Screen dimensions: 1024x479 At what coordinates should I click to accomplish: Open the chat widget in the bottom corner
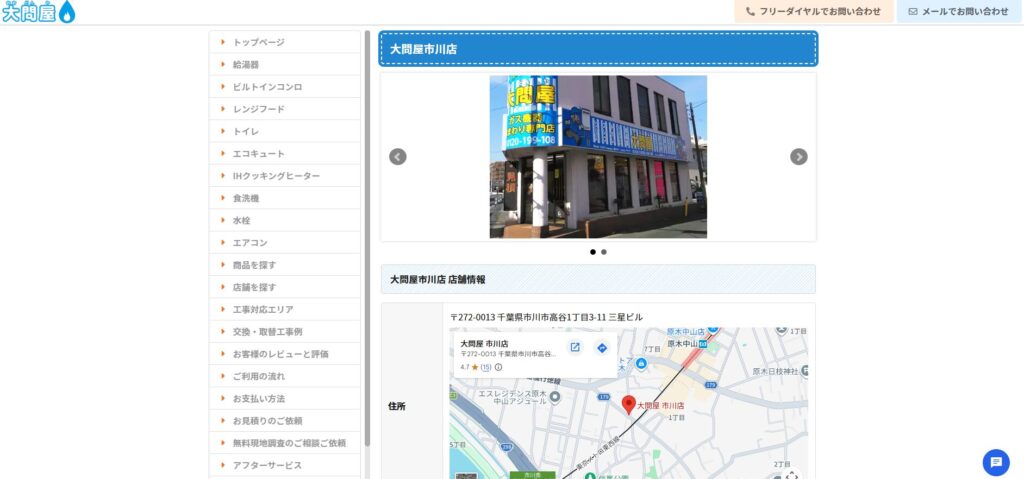pyautogui.click(x=995, y=462)
